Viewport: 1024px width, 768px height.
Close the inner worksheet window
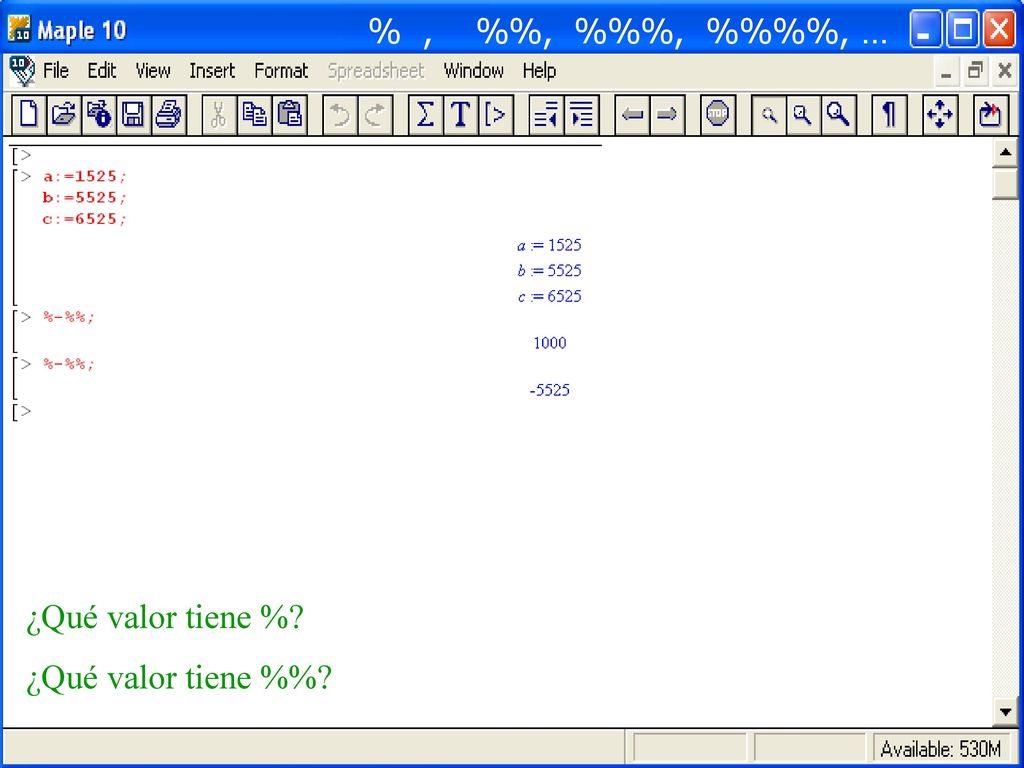pyautogui.click(x=1005, y=71)
